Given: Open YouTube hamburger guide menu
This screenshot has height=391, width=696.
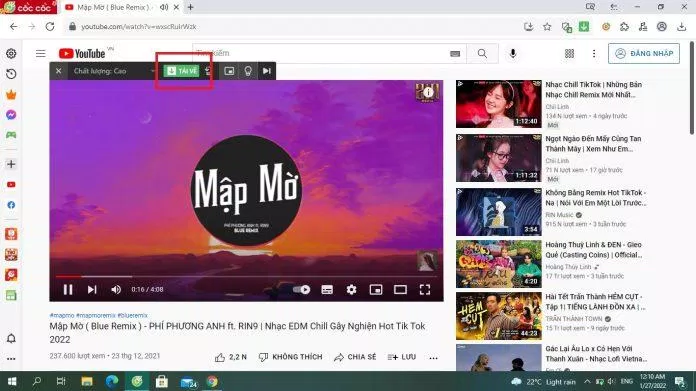Looking at the screenshot, I should point(40,54).
